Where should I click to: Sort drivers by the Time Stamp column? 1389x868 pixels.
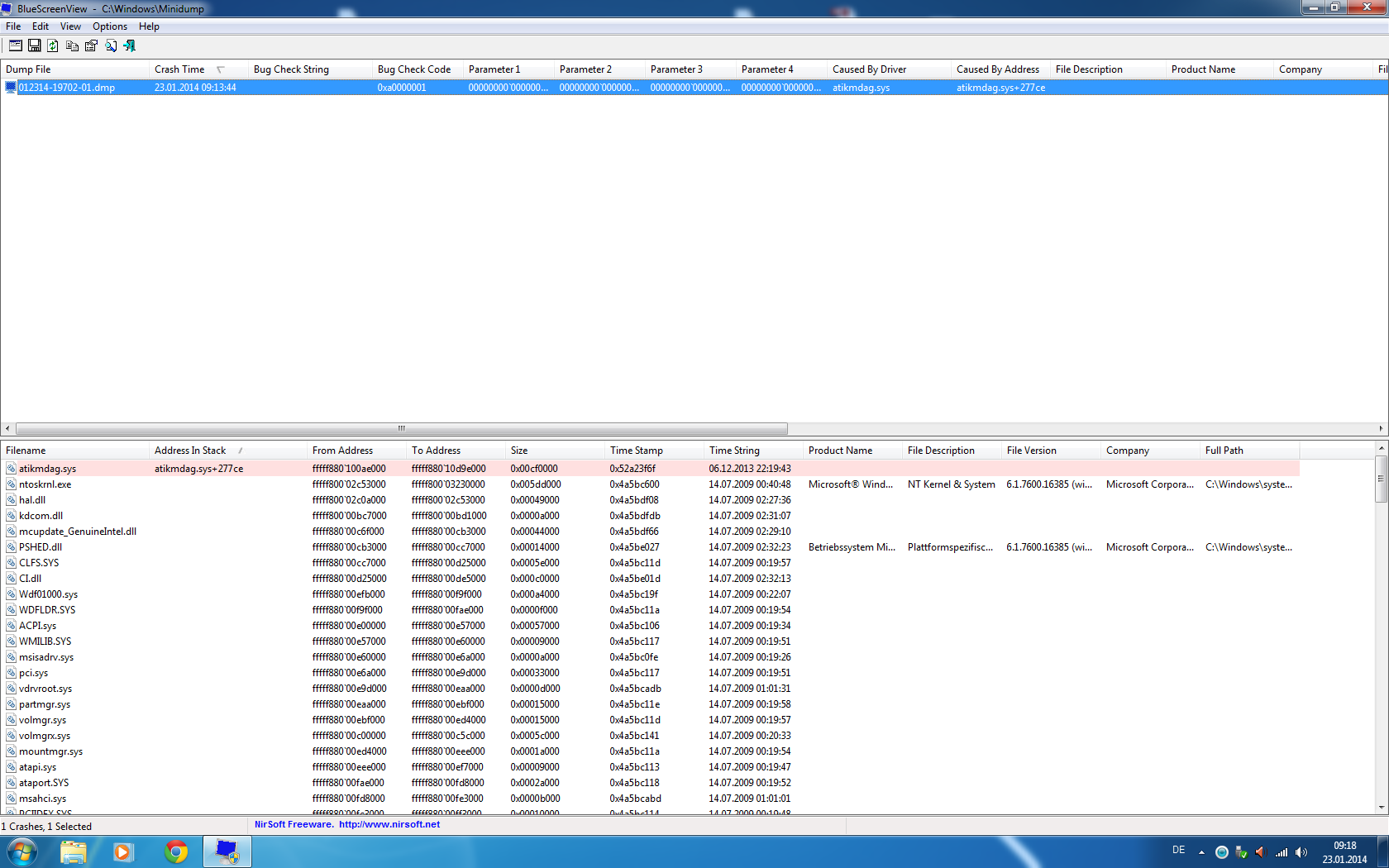coord(654,451)
